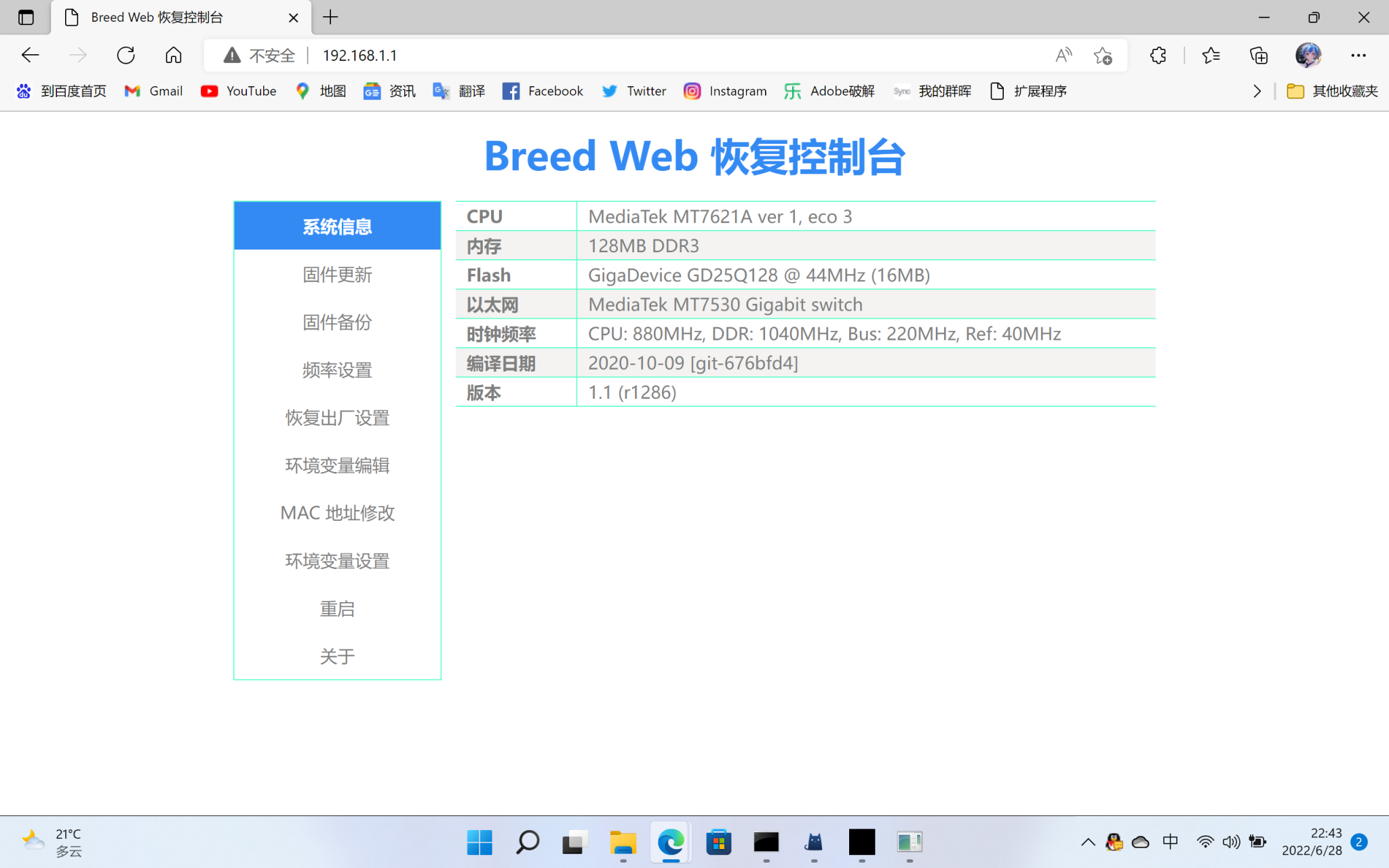The width and height of the screenshot is (1389, 868).
Task: Open Facebook from the favorites bar
Action: [x=543, y=91]
